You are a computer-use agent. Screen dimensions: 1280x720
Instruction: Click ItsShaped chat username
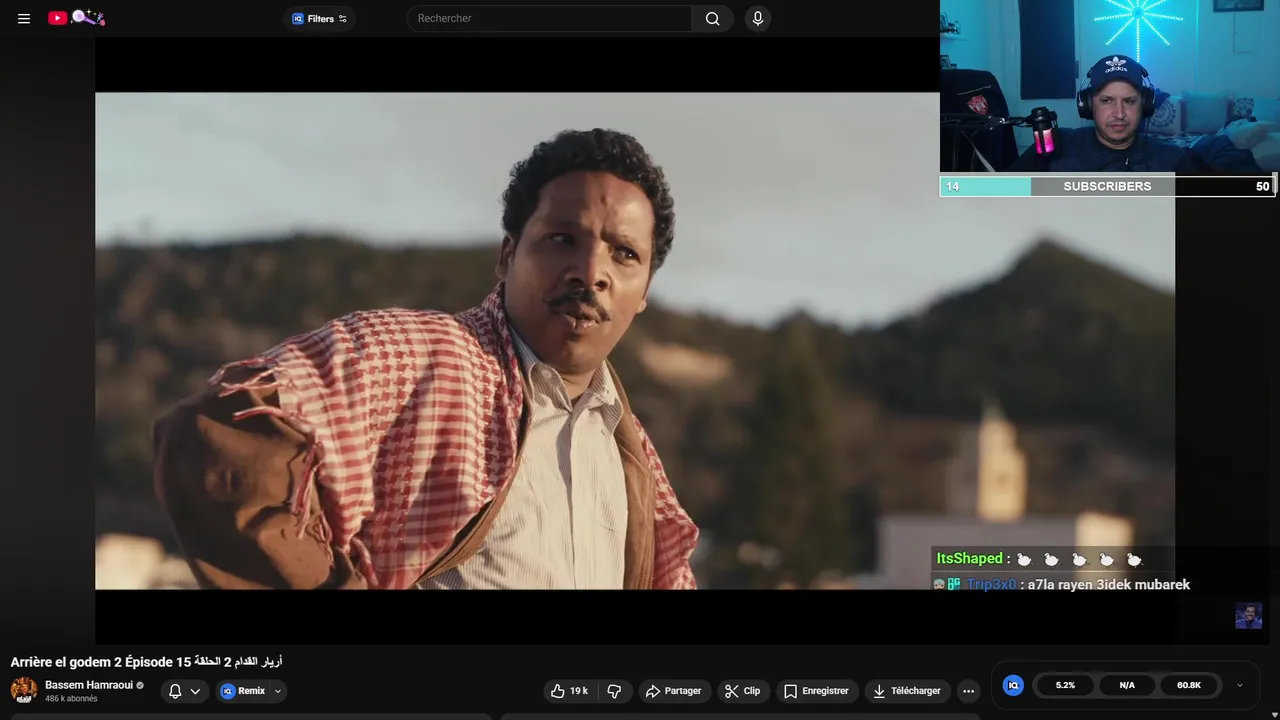click(x=969, y=559)
